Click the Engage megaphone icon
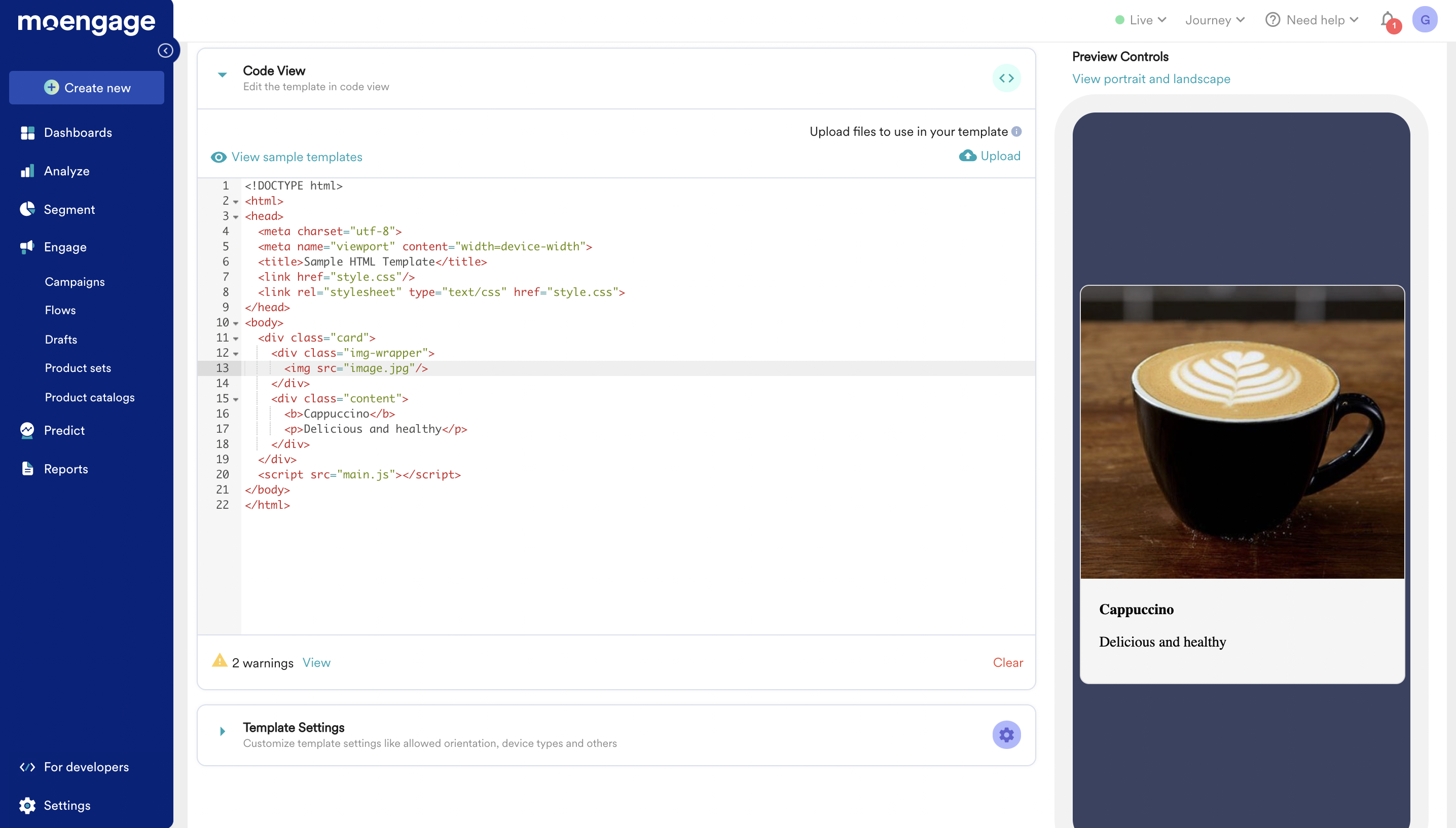 (27, 247)
